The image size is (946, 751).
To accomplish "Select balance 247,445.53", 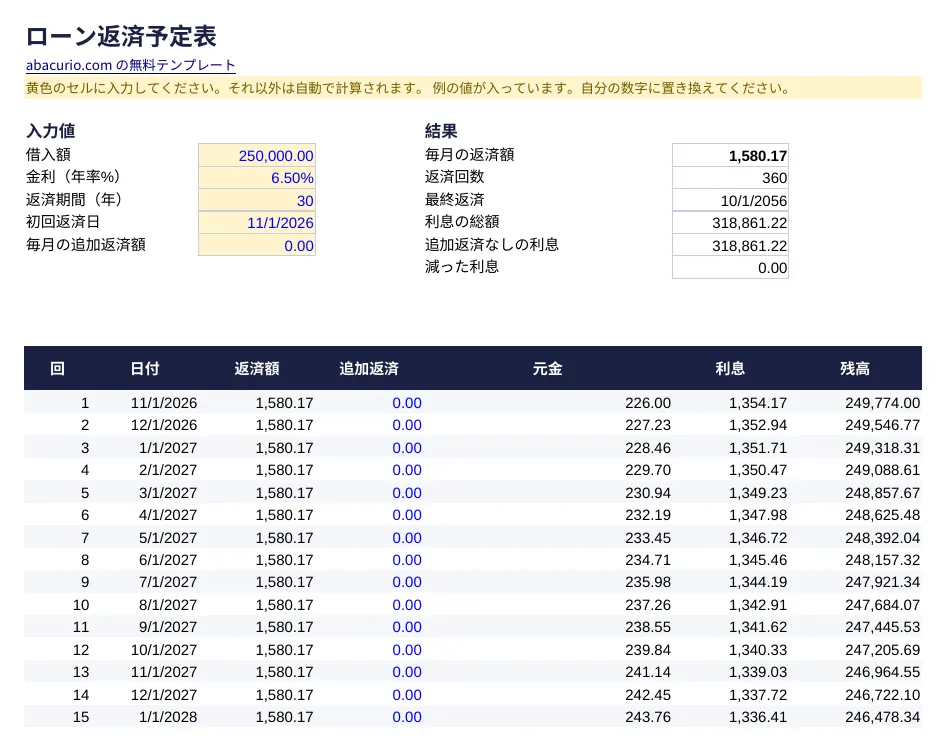I will coord(883,627).
